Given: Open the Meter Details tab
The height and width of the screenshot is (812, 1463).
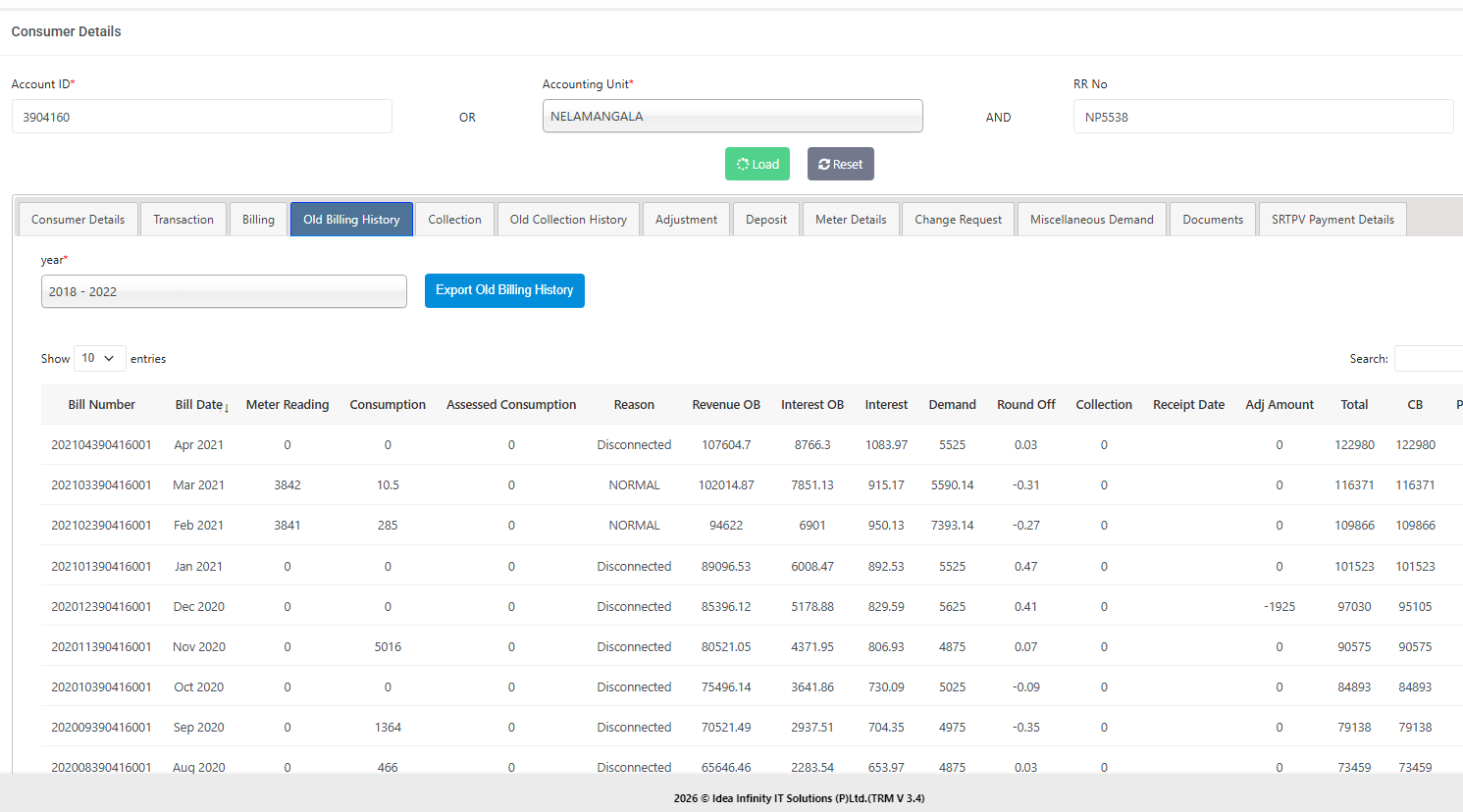Looking at the screenshot, I should click(x=851, y=220).
